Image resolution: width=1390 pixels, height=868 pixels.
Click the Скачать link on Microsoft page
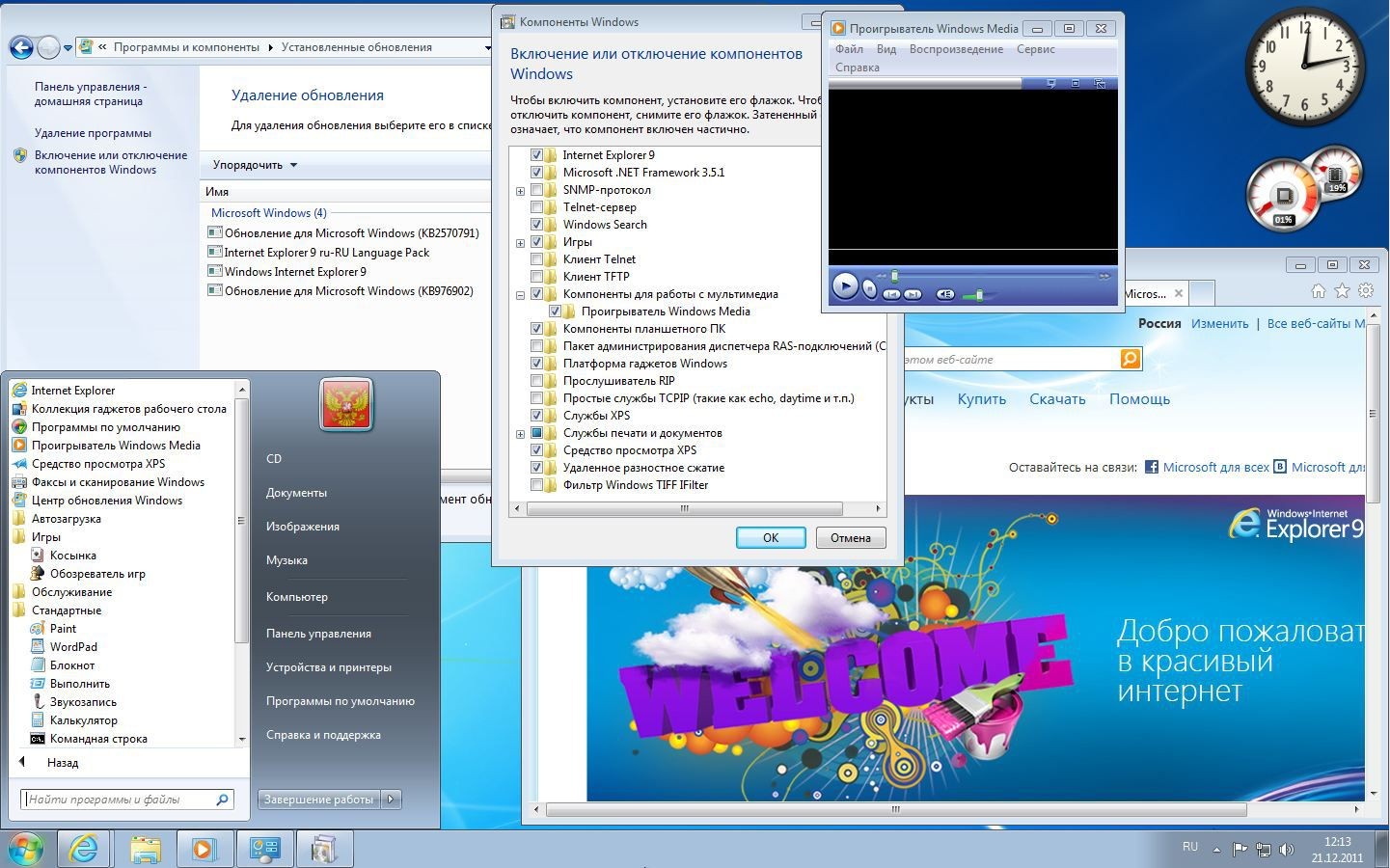coord(1057,398)
